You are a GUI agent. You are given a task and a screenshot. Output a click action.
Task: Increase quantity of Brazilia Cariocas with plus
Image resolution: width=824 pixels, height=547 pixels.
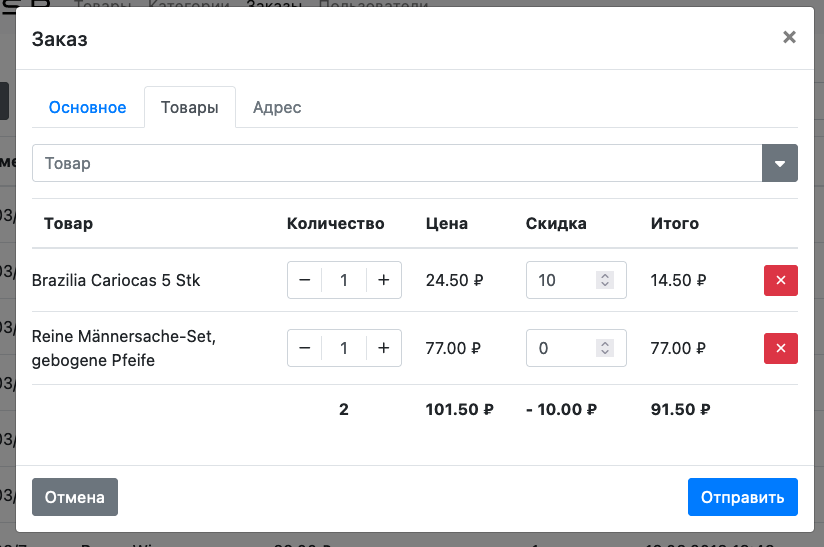click(x=383, y=281)
